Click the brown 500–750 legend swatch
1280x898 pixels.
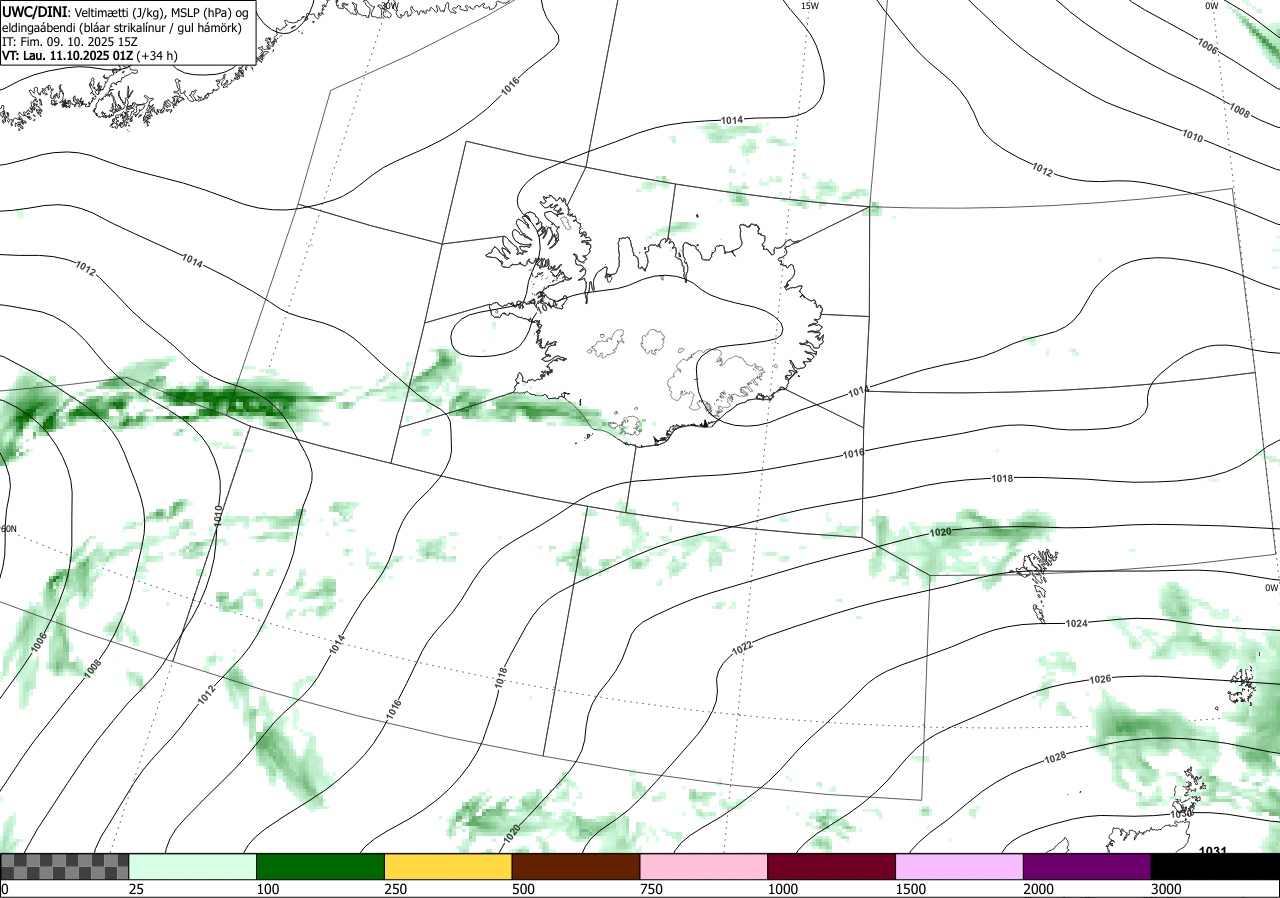[x=576, y=866]
